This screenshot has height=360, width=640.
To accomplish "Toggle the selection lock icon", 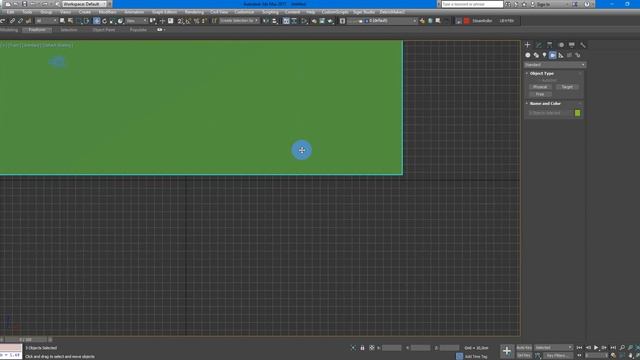I will tap(362, 348).
